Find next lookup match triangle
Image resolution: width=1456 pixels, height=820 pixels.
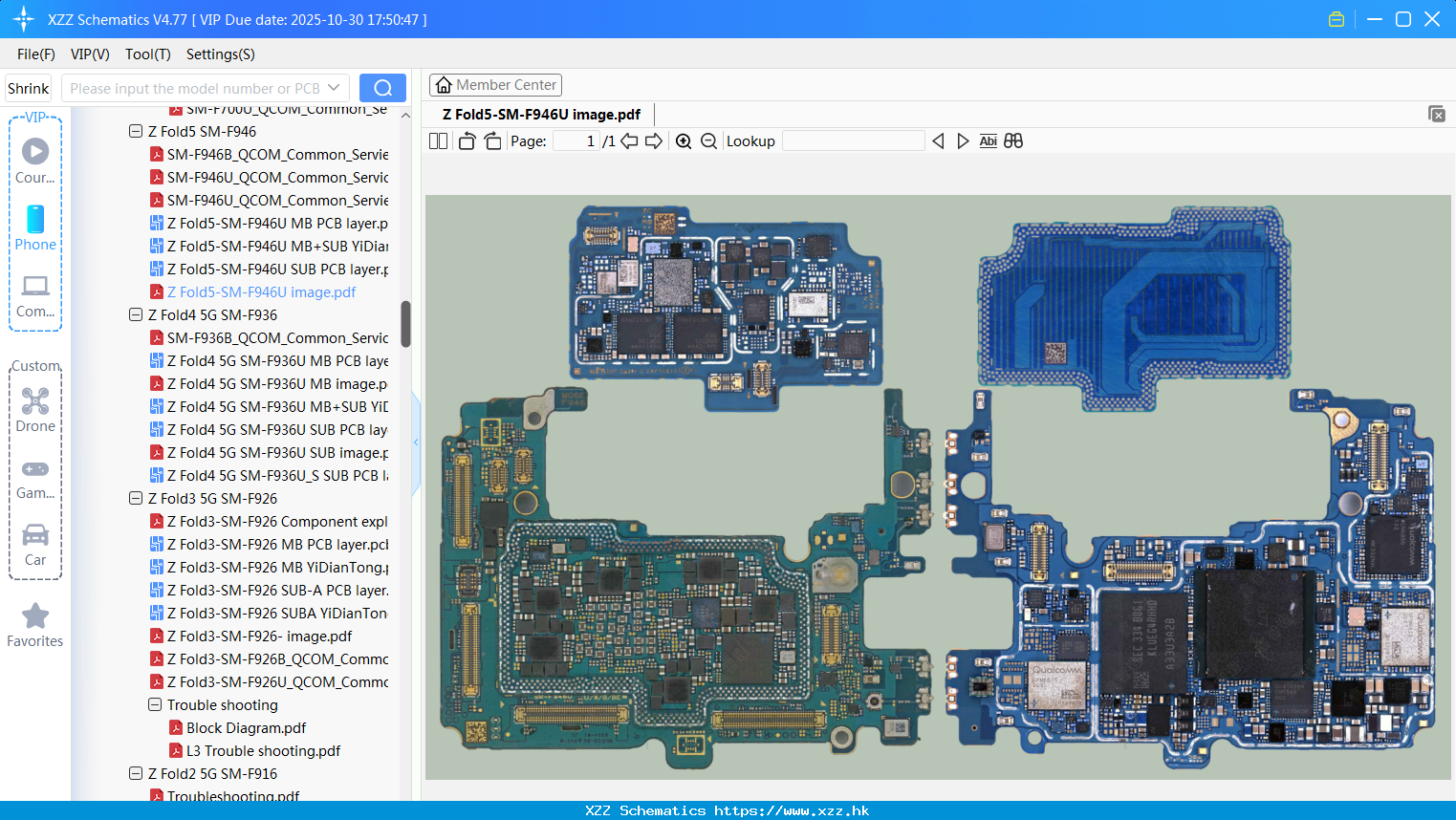coord(963,140)
